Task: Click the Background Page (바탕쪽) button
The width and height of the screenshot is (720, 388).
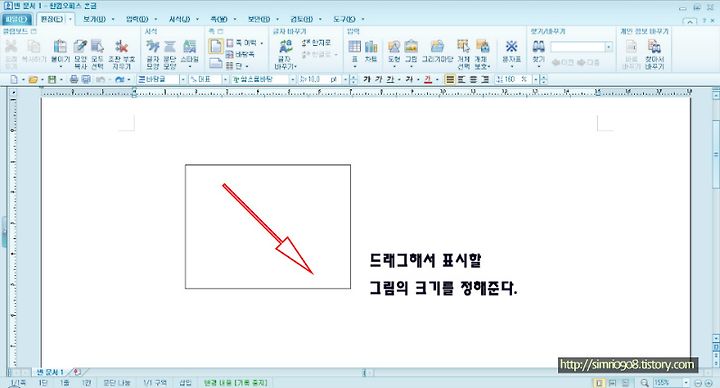Action: pyautogui.click(x=240, y=55)
